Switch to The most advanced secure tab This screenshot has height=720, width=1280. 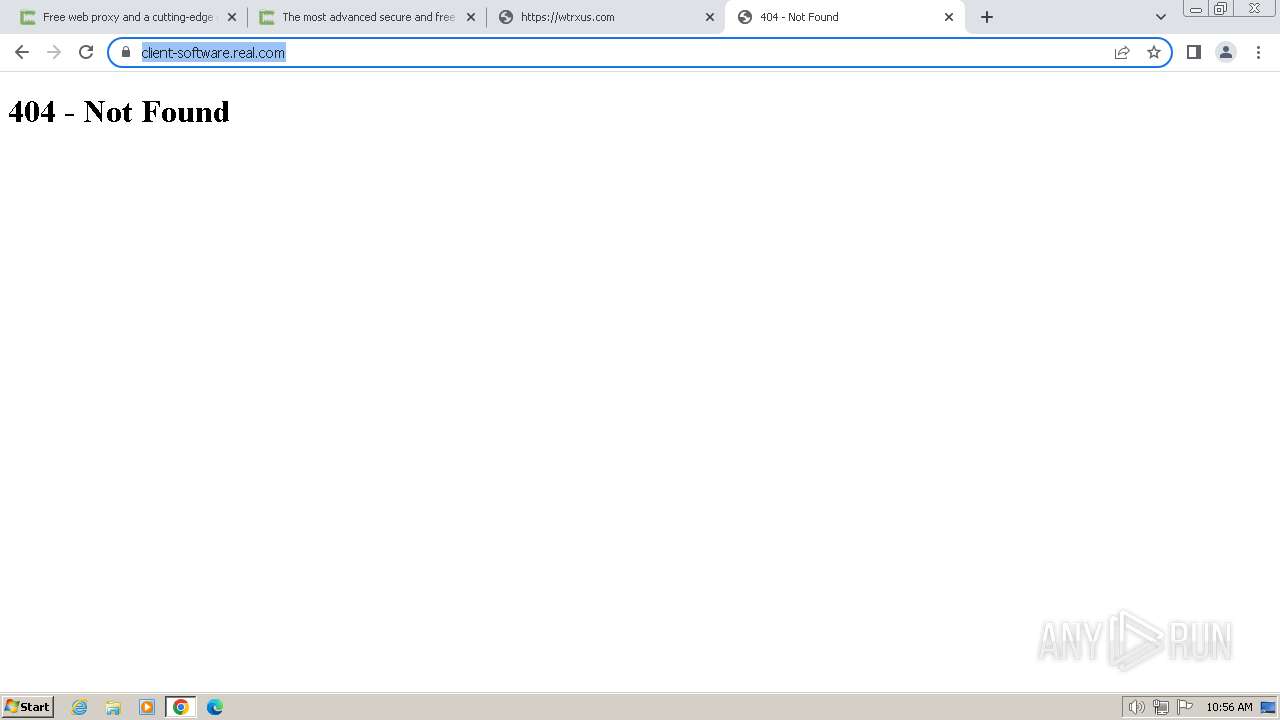click(367, 17)
